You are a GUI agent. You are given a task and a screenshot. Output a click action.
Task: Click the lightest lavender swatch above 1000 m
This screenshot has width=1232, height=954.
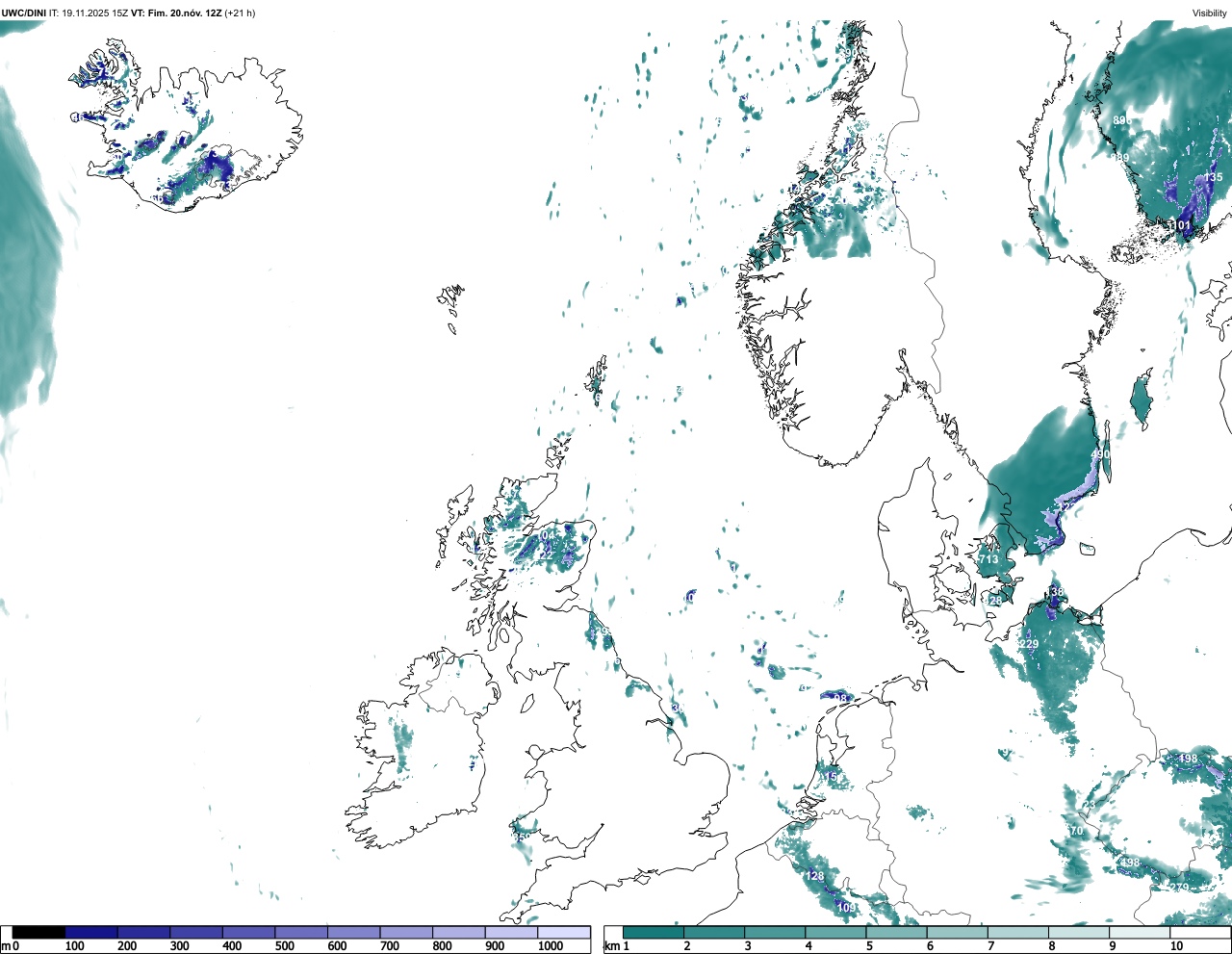(x=564, y=932)
